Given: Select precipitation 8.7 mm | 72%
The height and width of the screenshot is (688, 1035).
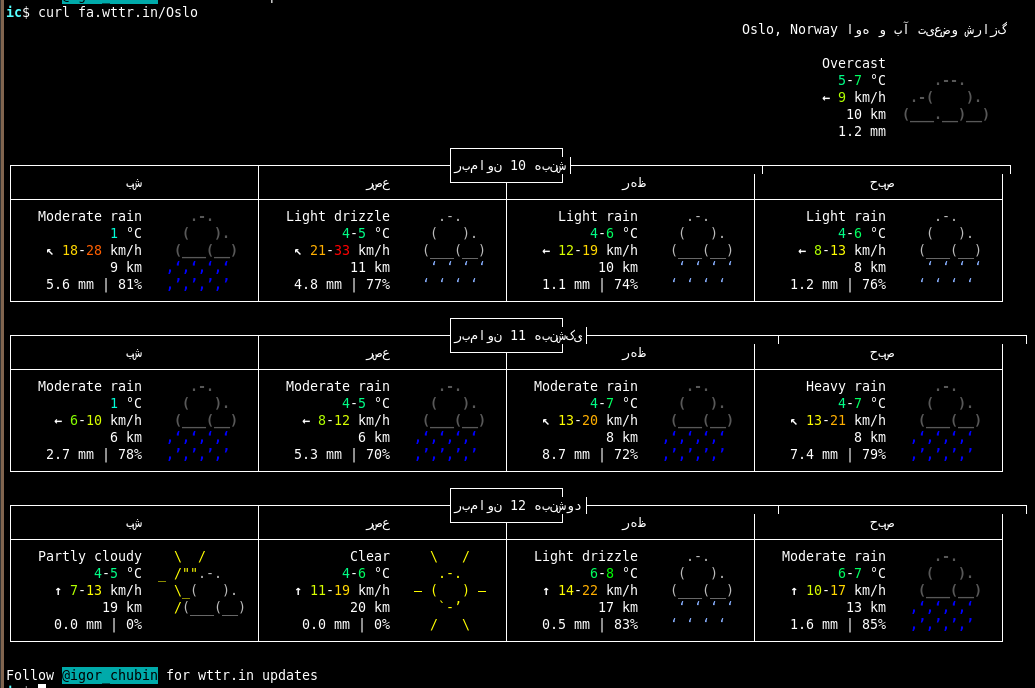Looking at the screenshot, I should click(x=590, y=454).
